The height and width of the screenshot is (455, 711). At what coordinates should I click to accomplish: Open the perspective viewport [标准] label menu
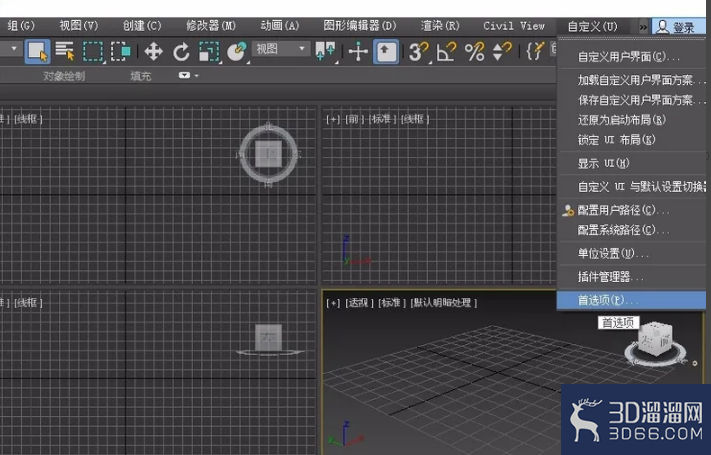392,303
